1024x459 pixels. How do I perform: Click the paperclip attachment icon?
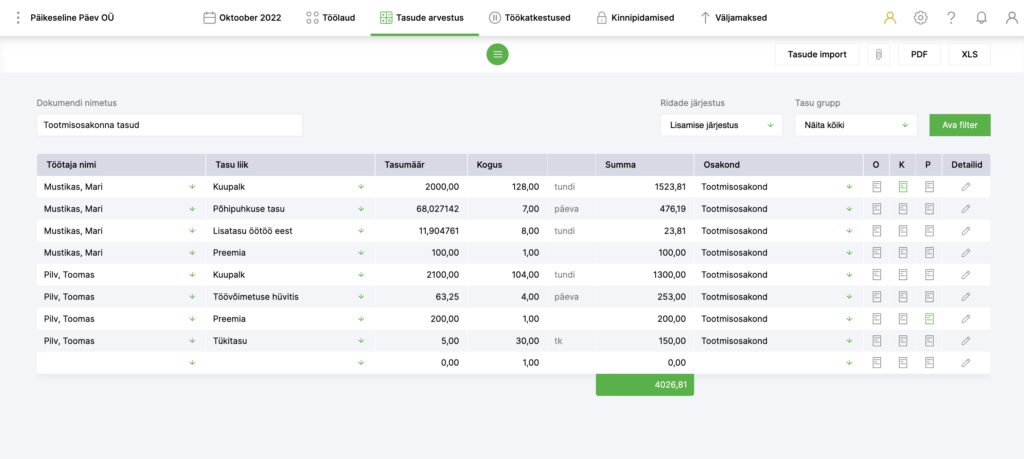(879, 54)
